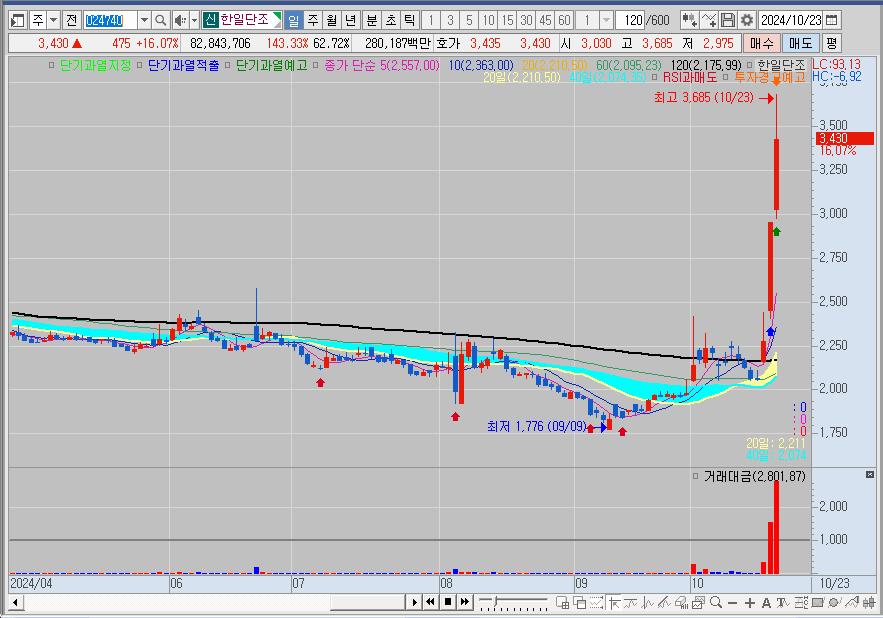Open the stock code history dropdown
Screen dimensions: 883x618
[144, 21]
